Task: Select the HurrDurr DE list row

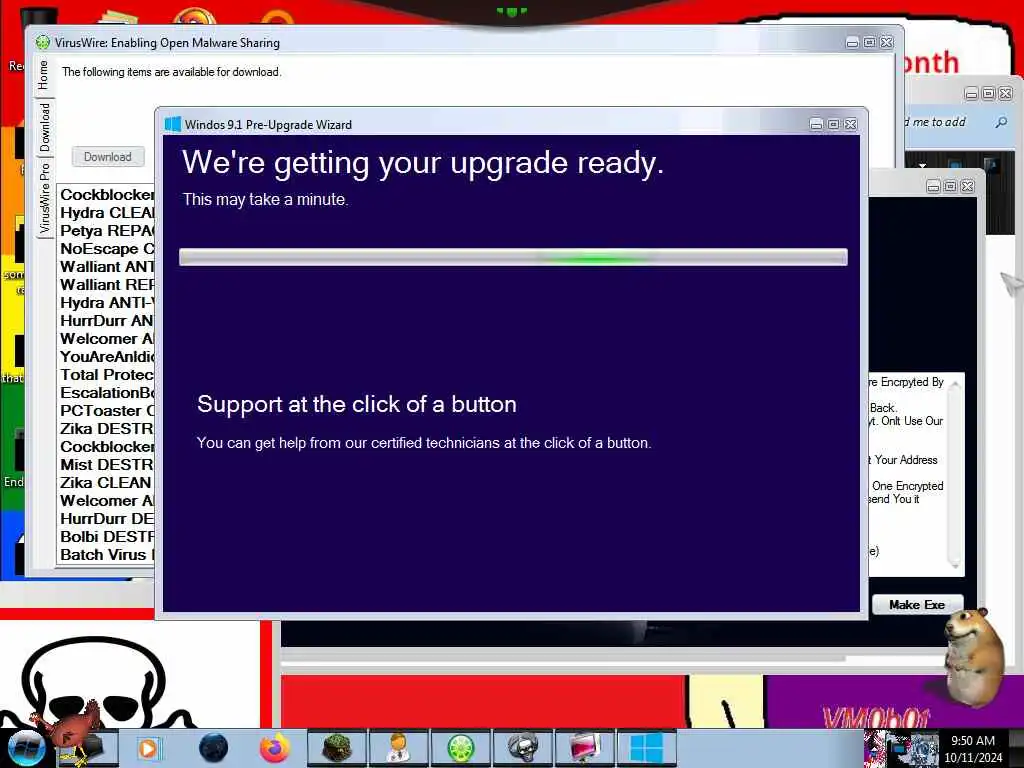Action: [107, 519]
